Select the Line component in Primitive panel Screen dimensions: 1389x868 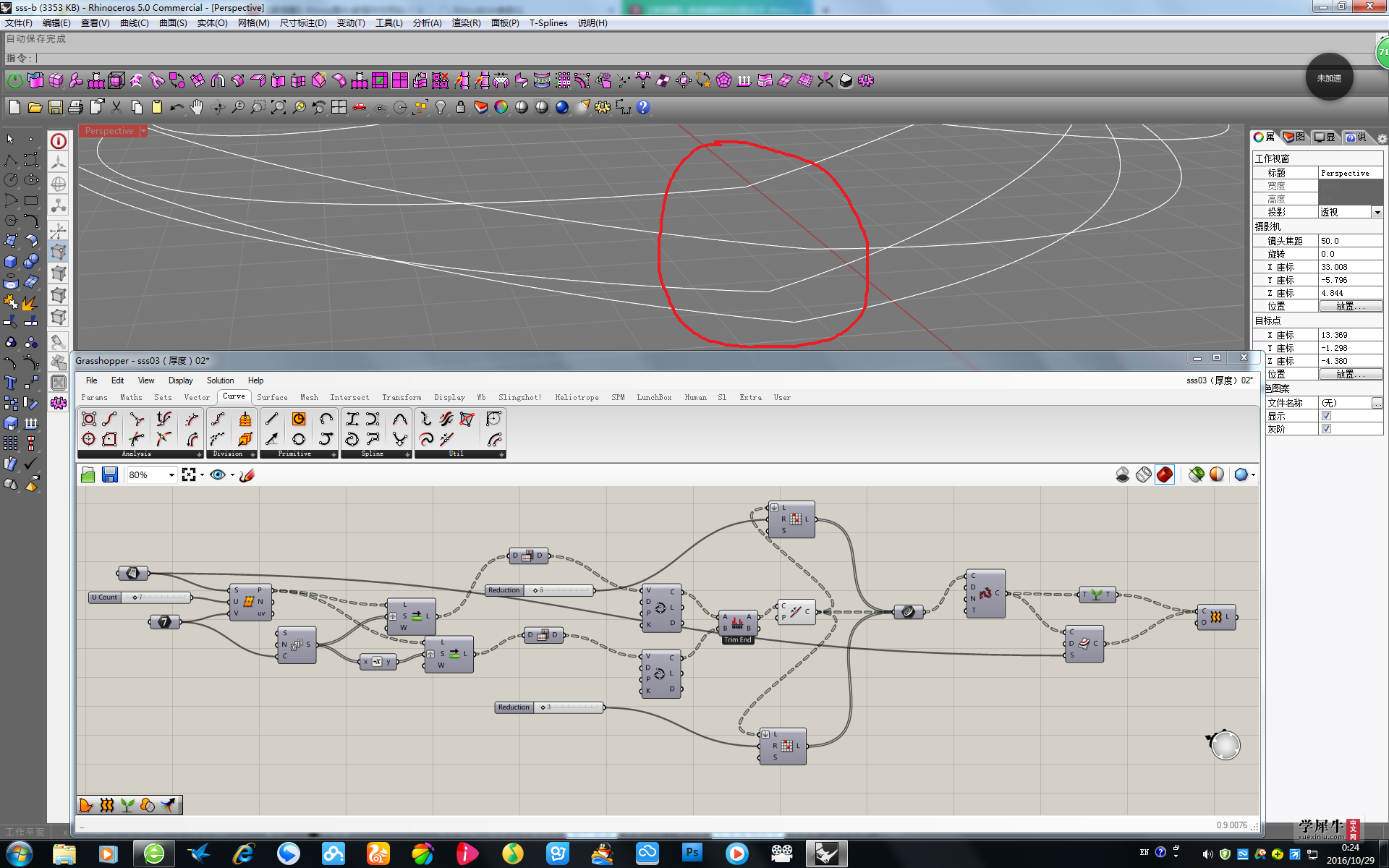coord(272,419)
